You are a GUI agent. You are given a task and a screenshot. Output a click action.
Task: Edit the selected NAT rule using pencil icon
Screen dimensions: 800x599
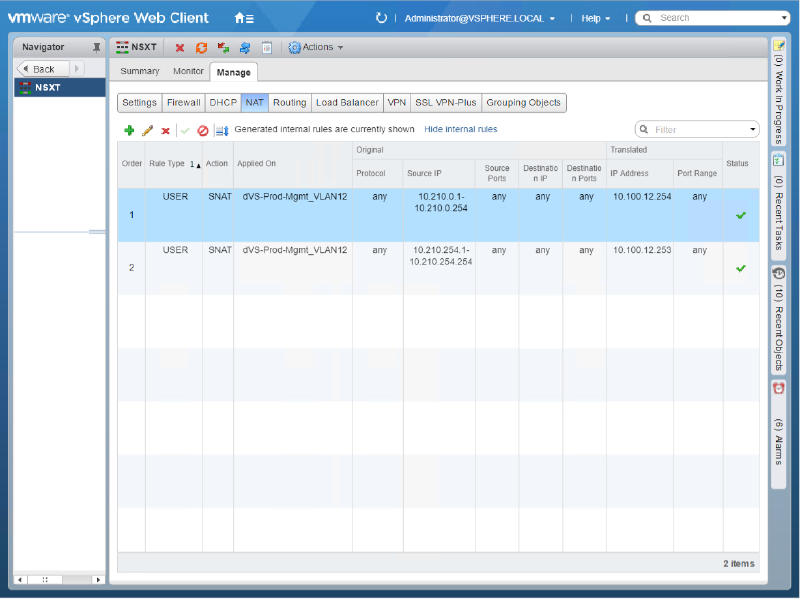click(146, 129)
